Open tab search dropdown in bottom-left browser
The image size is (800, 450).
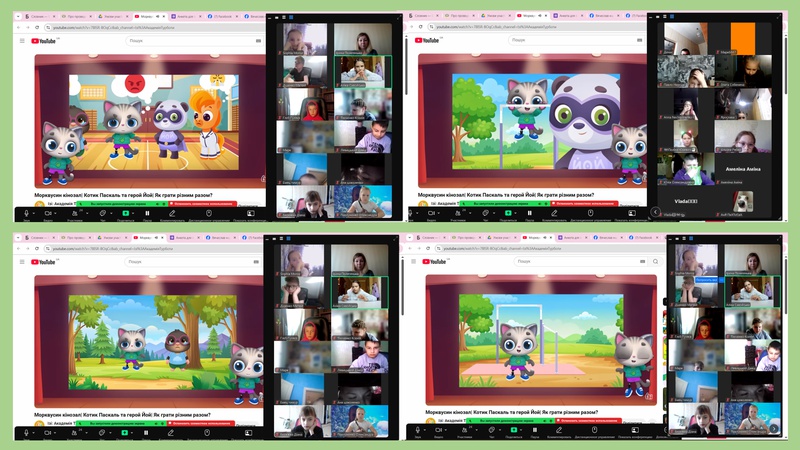click(x=18, y=237)
